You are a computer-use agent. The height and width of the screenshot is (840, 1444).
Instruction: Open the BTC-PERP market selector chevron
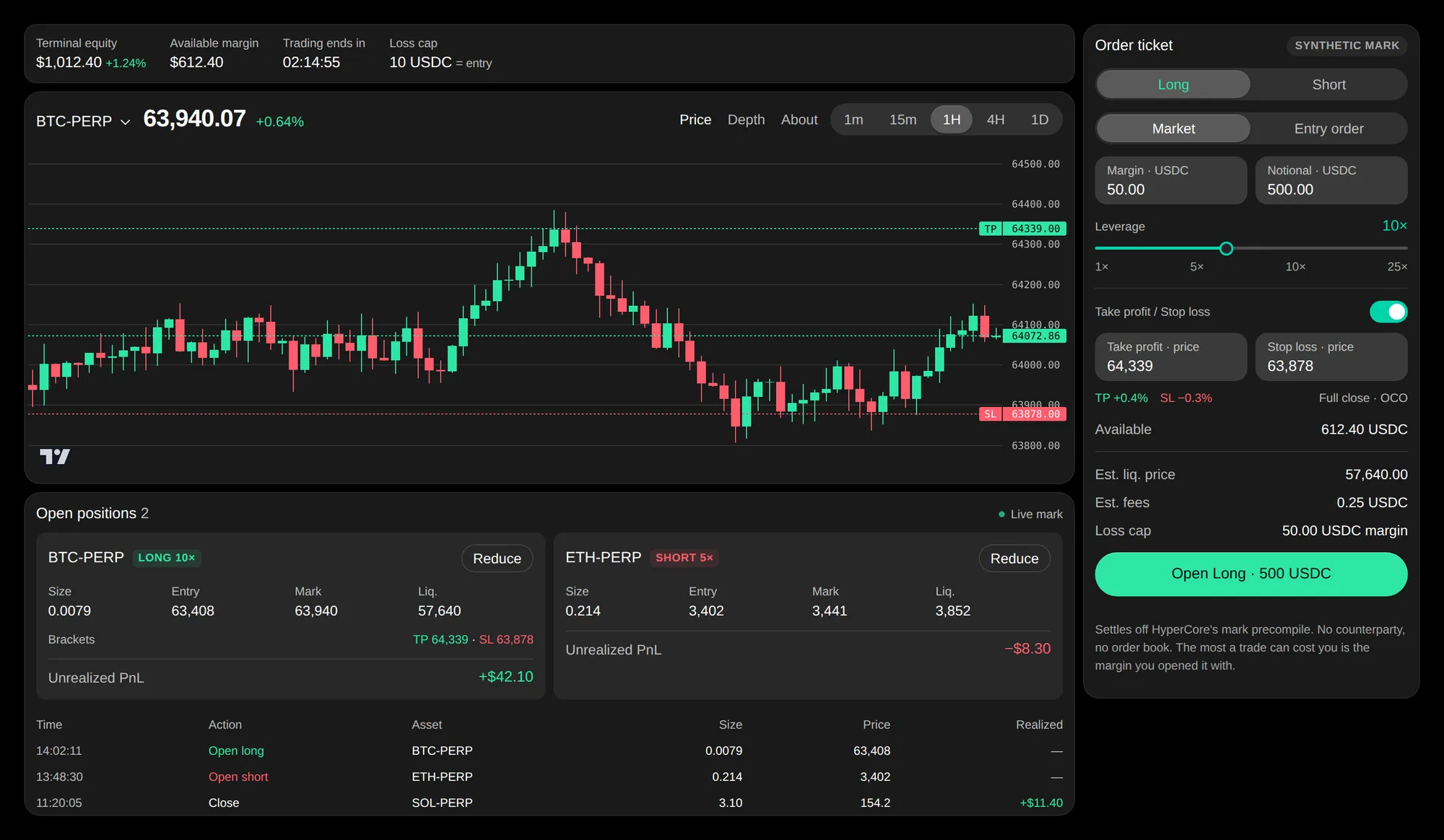tap(126, 122)
